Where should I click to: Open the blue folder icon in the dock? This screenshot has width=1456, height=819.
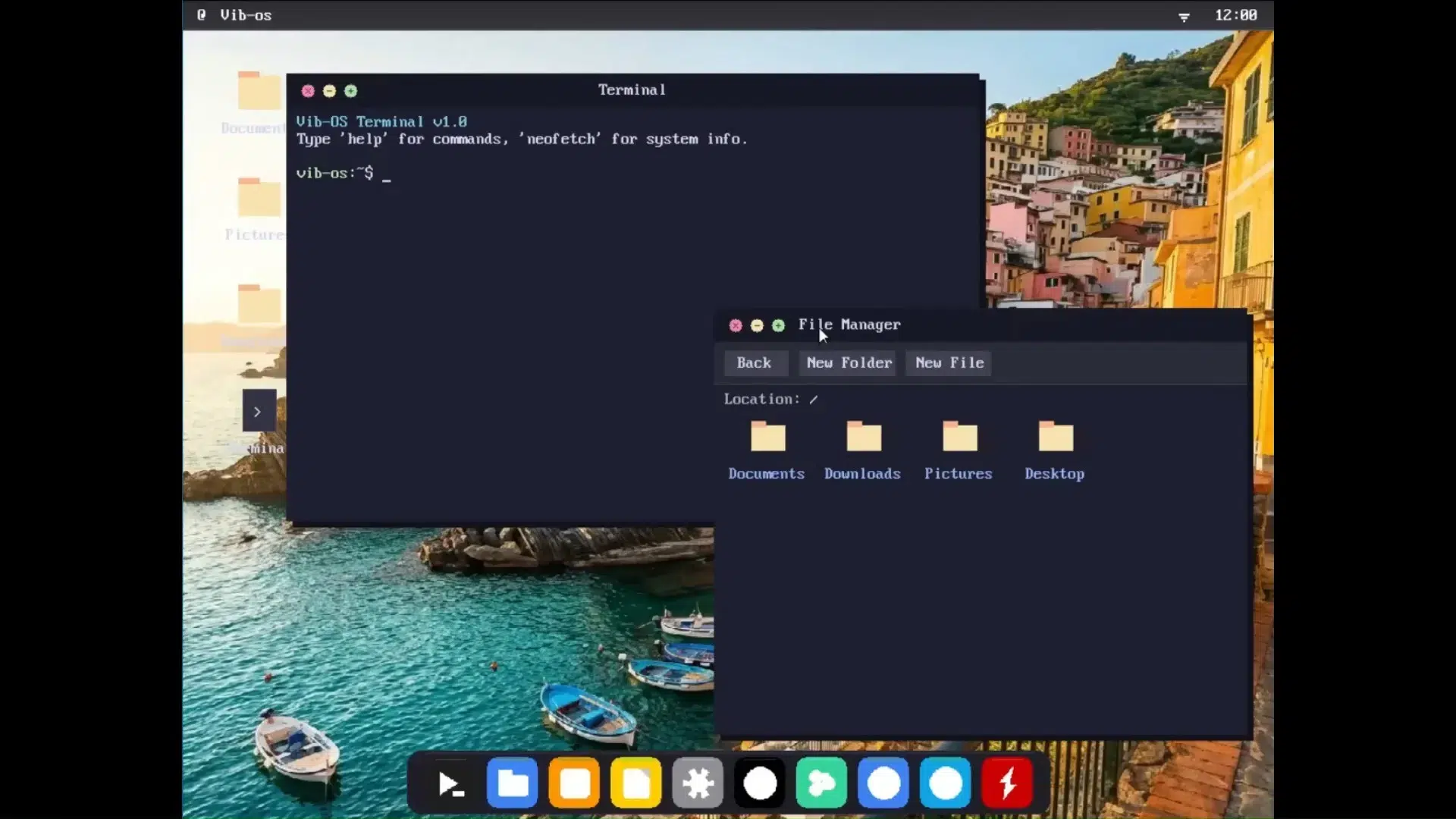[512, 783]
